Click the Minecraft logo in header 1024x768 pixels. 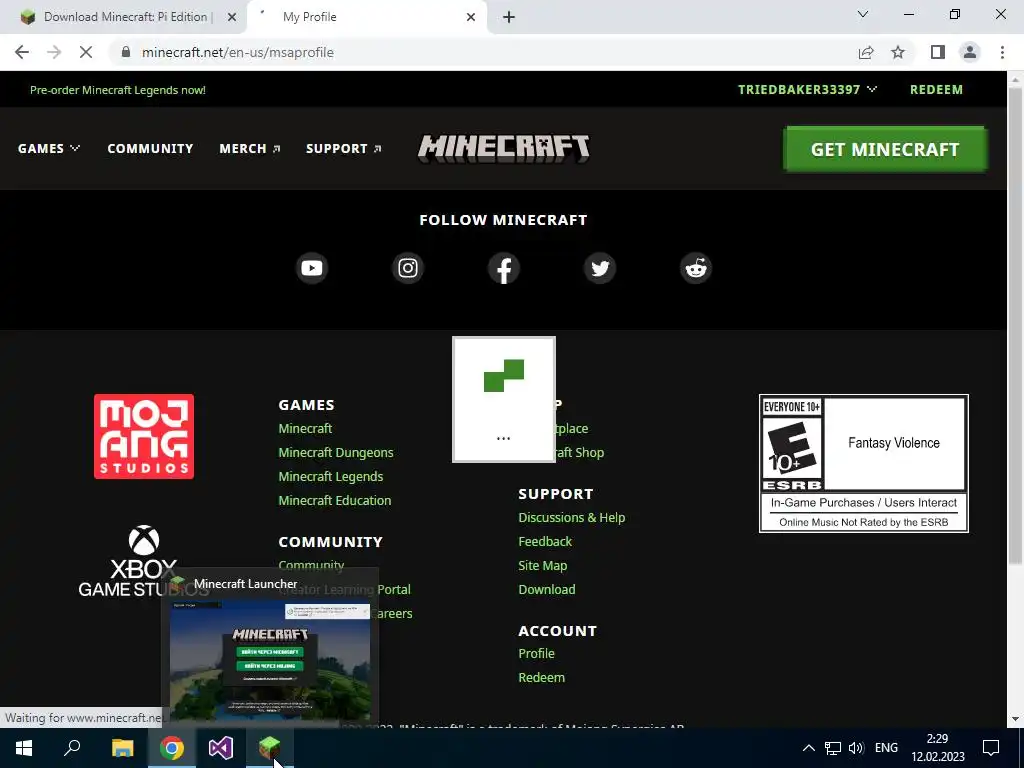pos(504,148)
